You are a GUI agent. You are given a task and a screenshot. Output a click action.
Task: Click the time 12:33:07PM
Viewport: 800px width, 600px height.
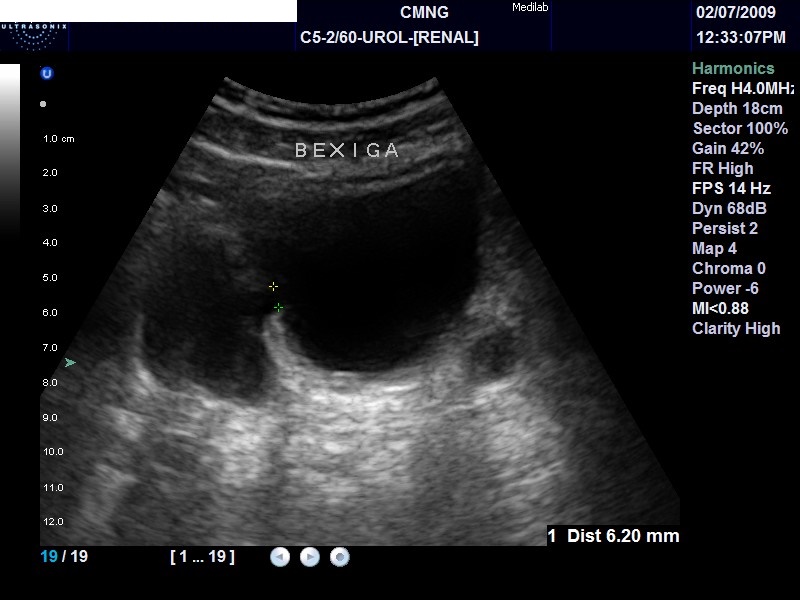pos(741,37)
